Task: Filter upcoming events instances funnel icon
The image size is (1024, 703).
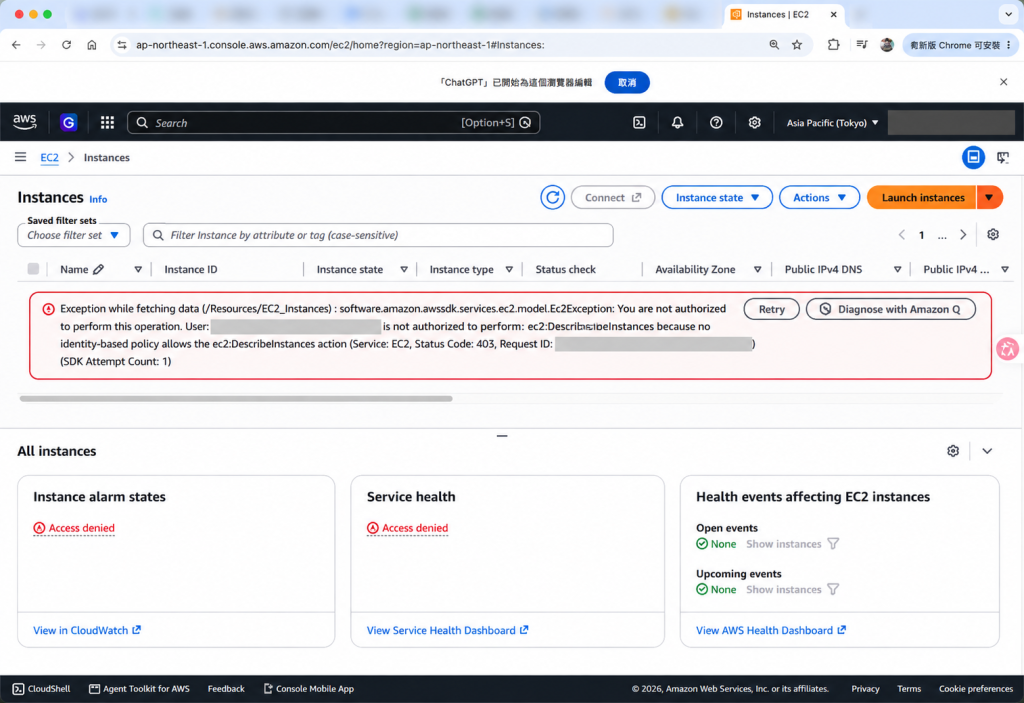Action: [x=833, y=589]
